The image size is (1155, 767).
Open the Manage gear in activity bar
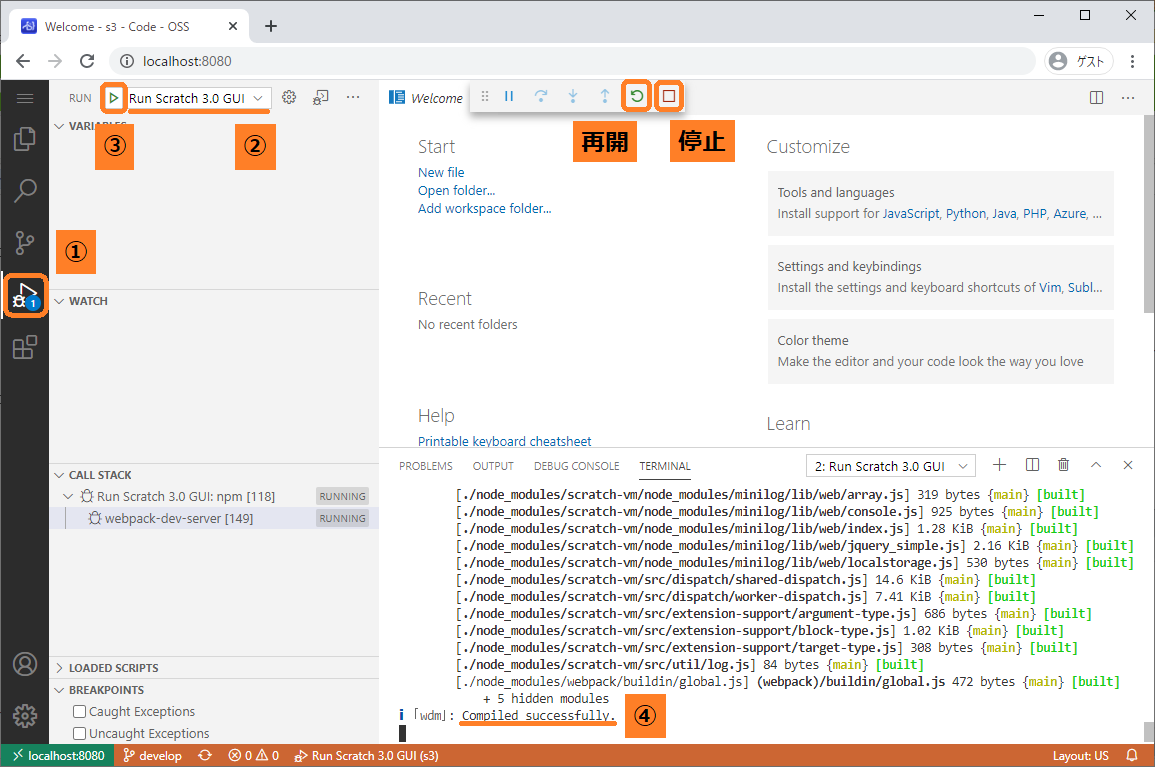pos(24,715)
